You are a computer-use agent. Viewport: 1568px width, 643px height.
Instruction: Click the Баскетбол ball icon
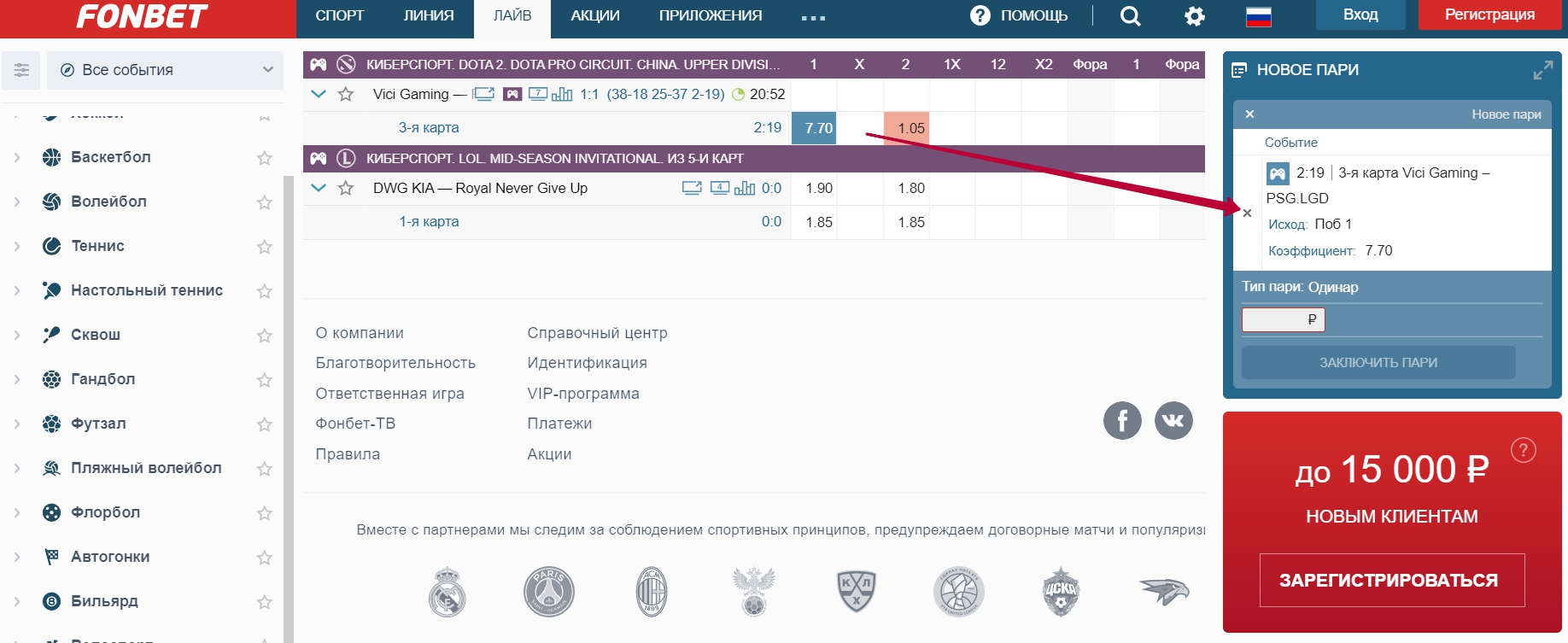point(52,157)
